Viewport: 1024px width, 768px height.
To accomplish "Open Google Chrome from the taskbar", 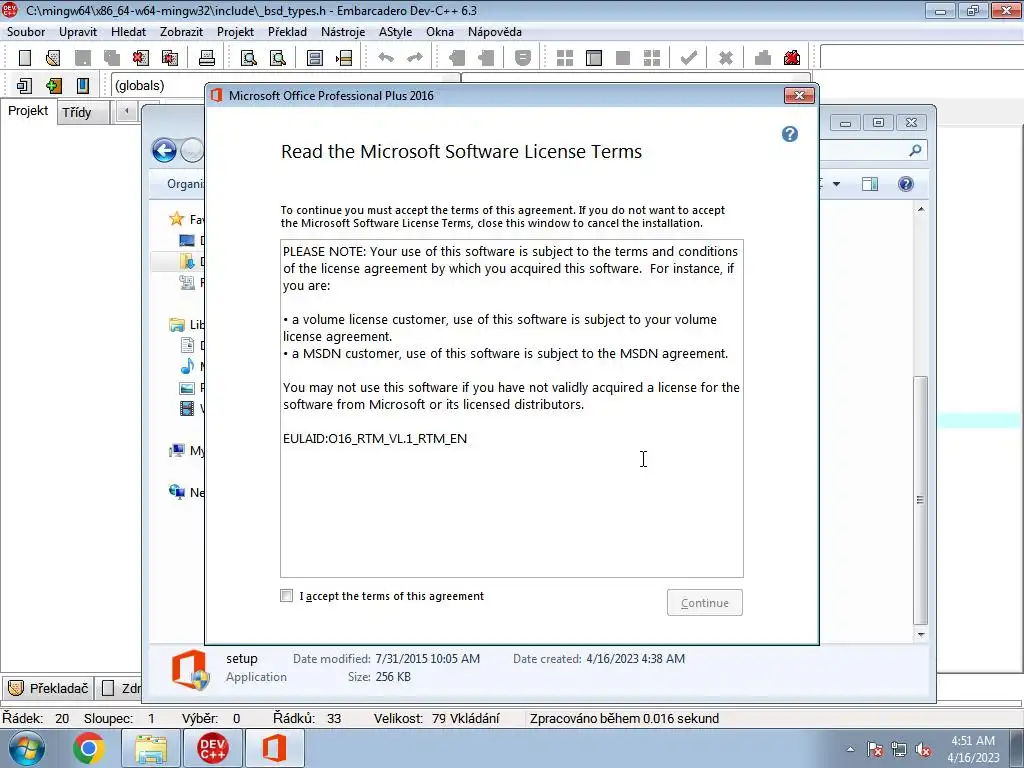I will pyautogui.click(x=89, y=748).
